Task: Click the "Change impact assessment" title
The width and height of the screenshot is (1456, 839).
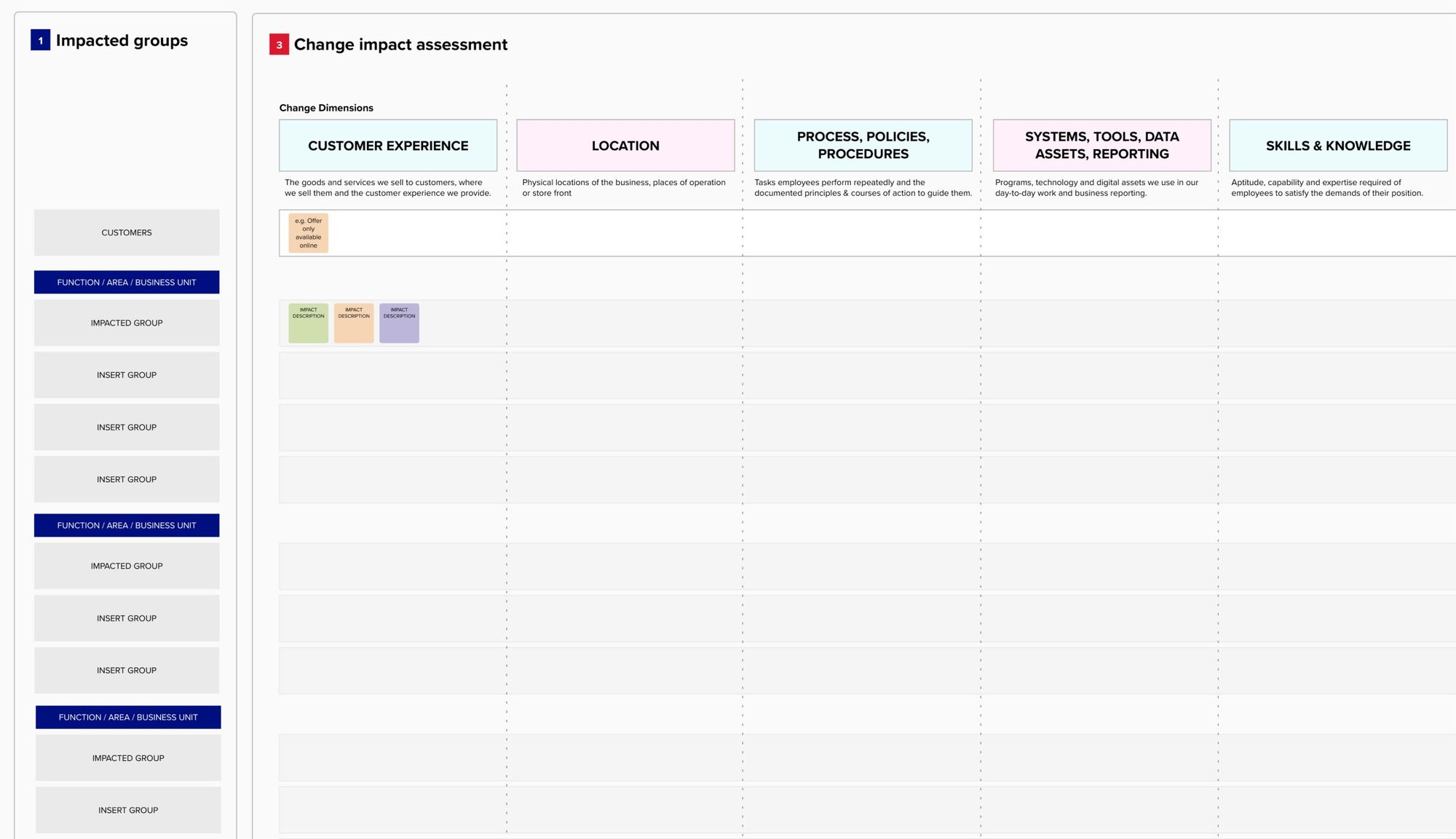Action: click(x=400, y=44)
